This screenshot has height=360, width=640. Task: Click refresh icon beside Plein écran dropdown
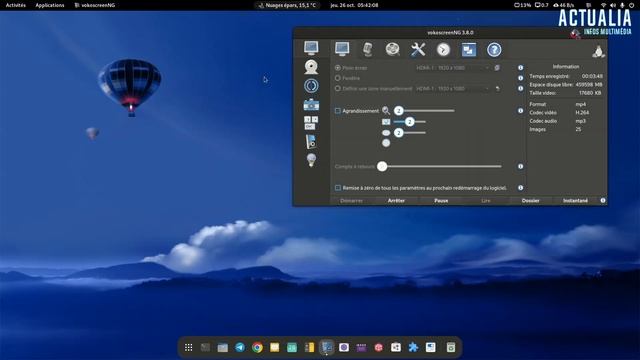coord(497,68)
